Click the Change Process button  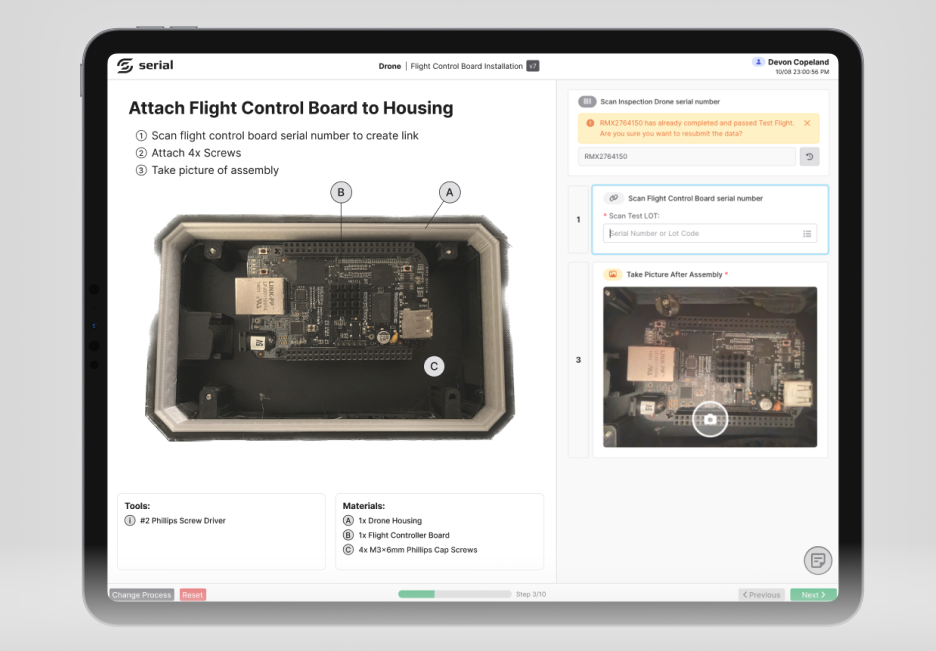point(141,595)
